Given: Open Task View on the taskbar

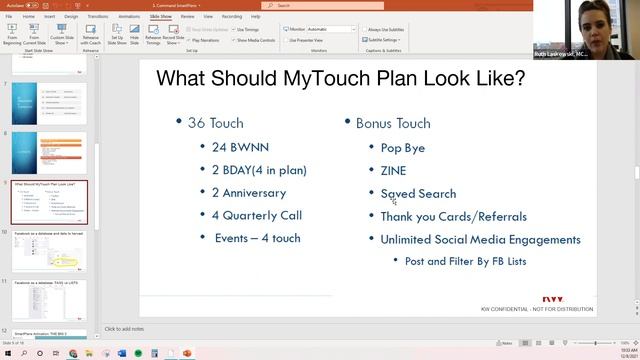Looking at the screenshot, I should click(56, 353).
